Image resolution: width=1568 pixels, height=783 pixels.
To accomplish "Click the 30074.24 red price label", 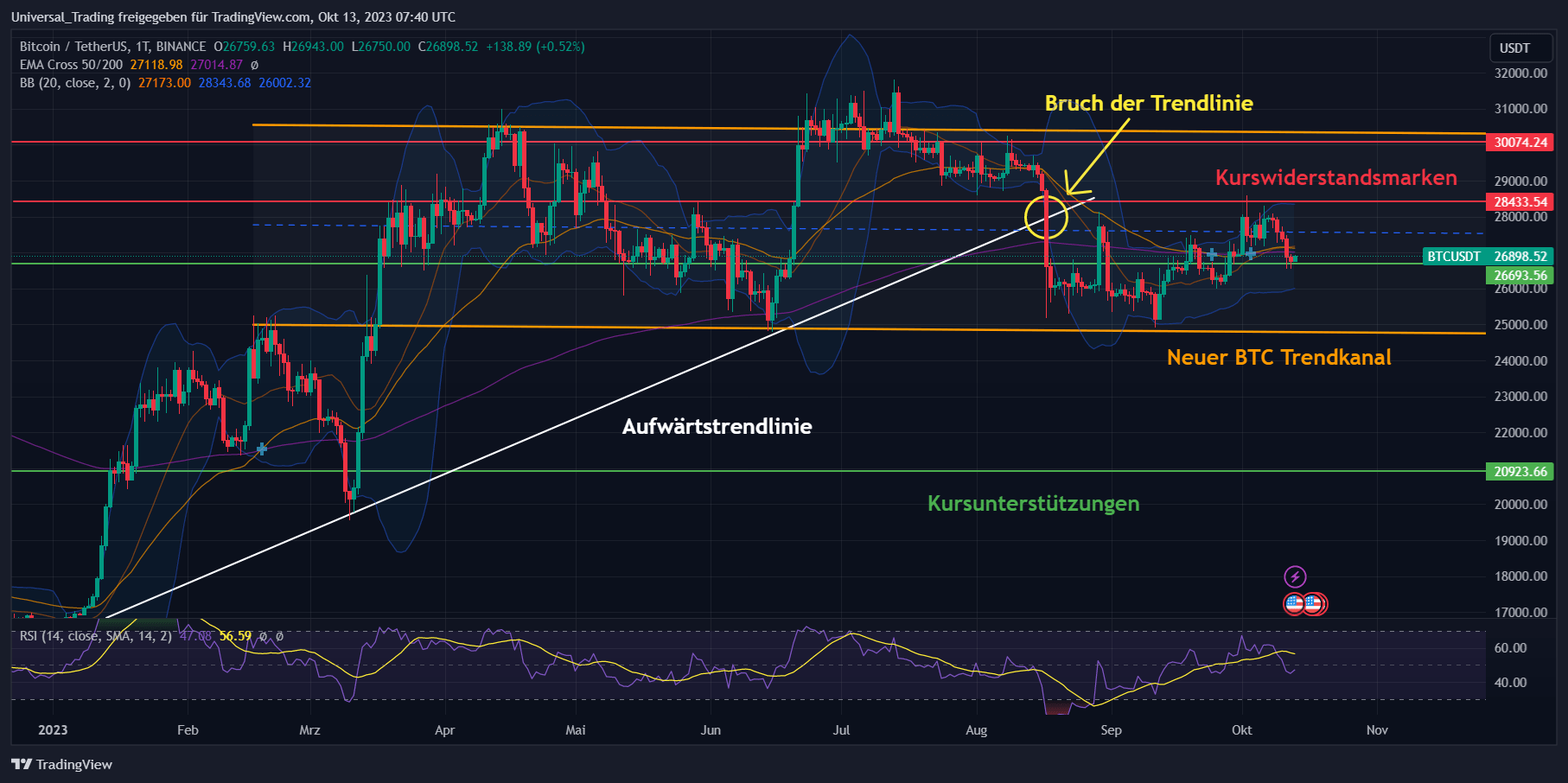I will point(1520,142).
